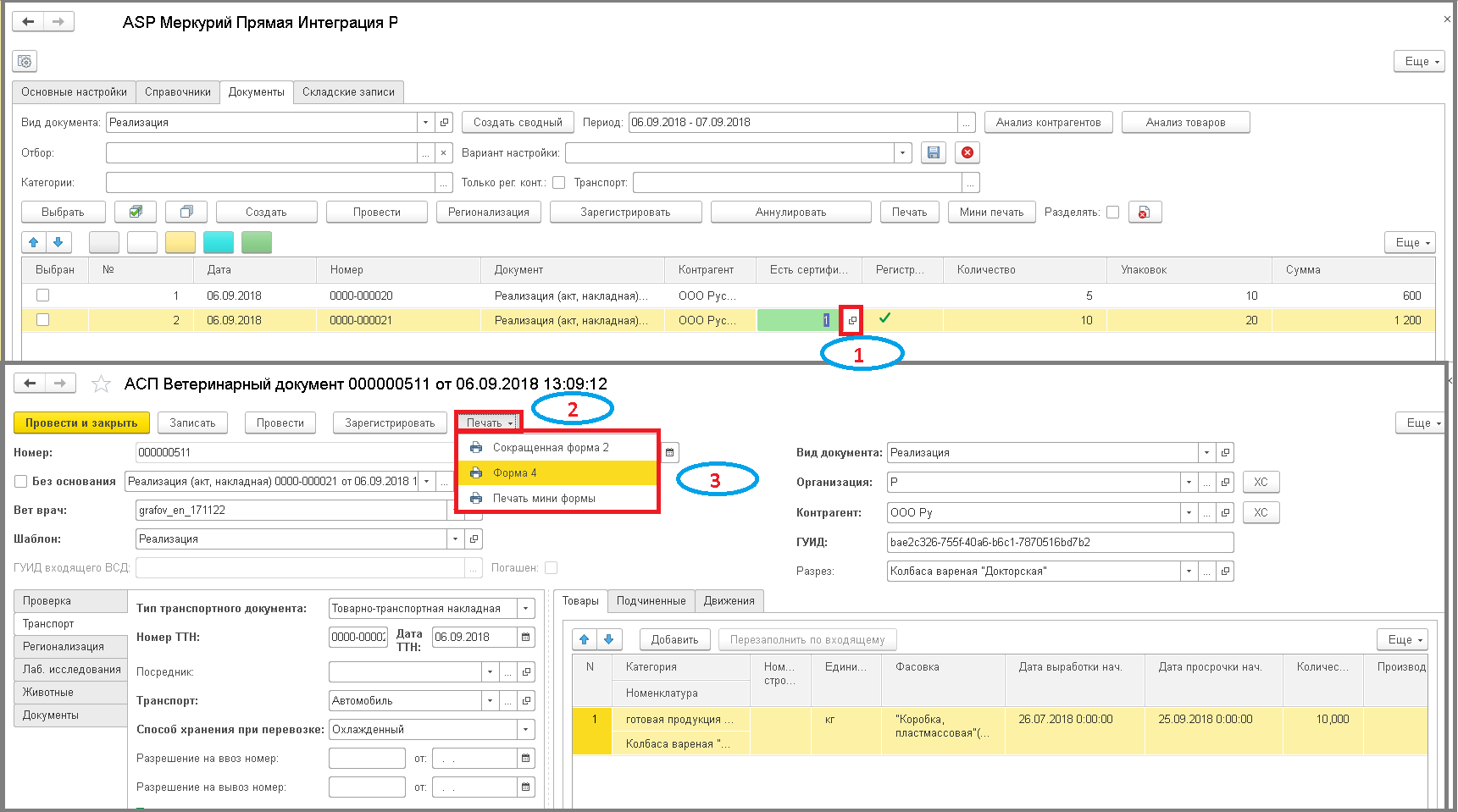Viewport: 1458px width, 812px height.
Task: Delete settings variant with red cross icon
Action: point(967,152)
